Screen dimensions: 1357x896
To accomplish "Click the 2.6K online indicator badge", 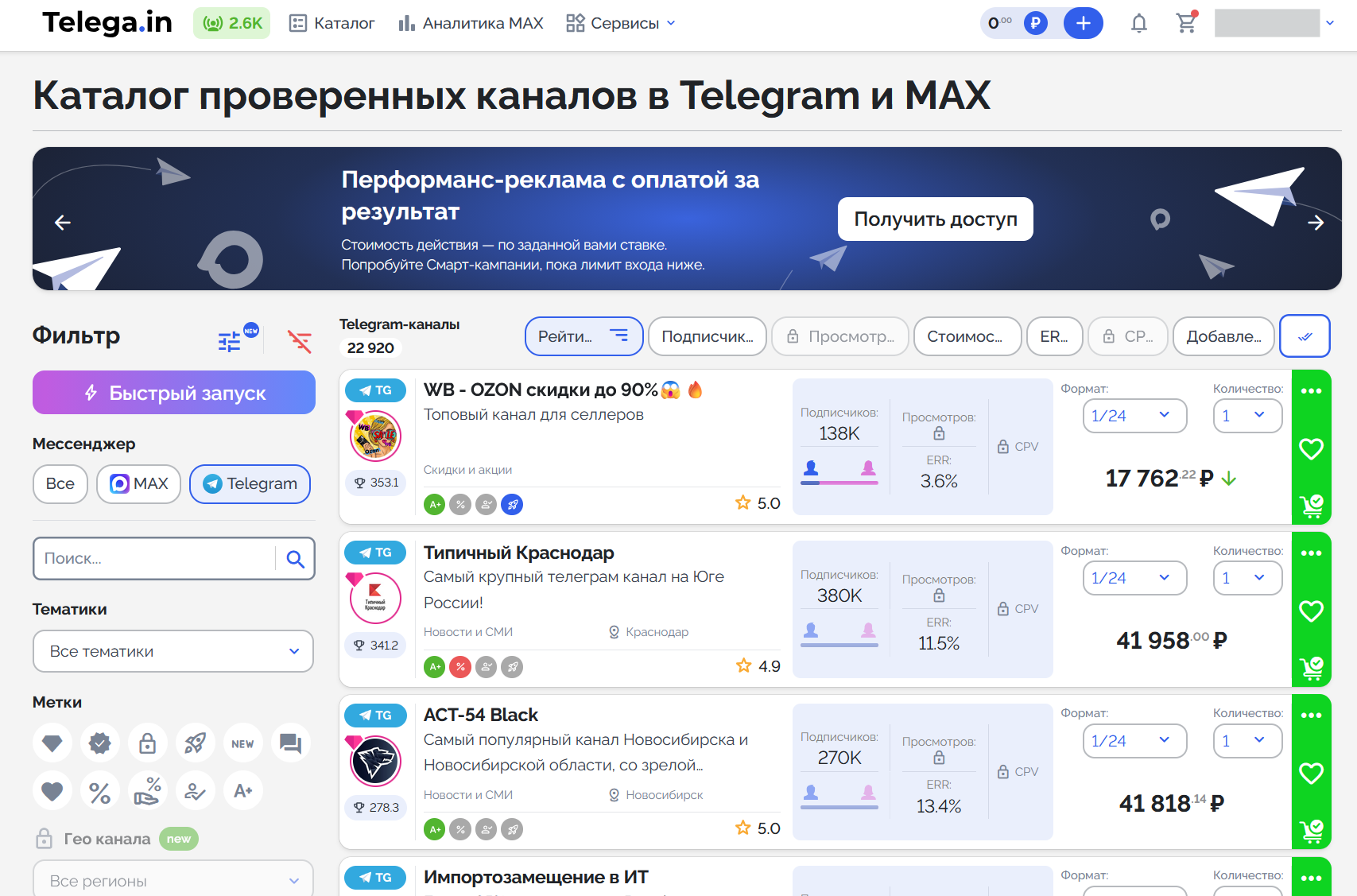I will click(231, 23).
